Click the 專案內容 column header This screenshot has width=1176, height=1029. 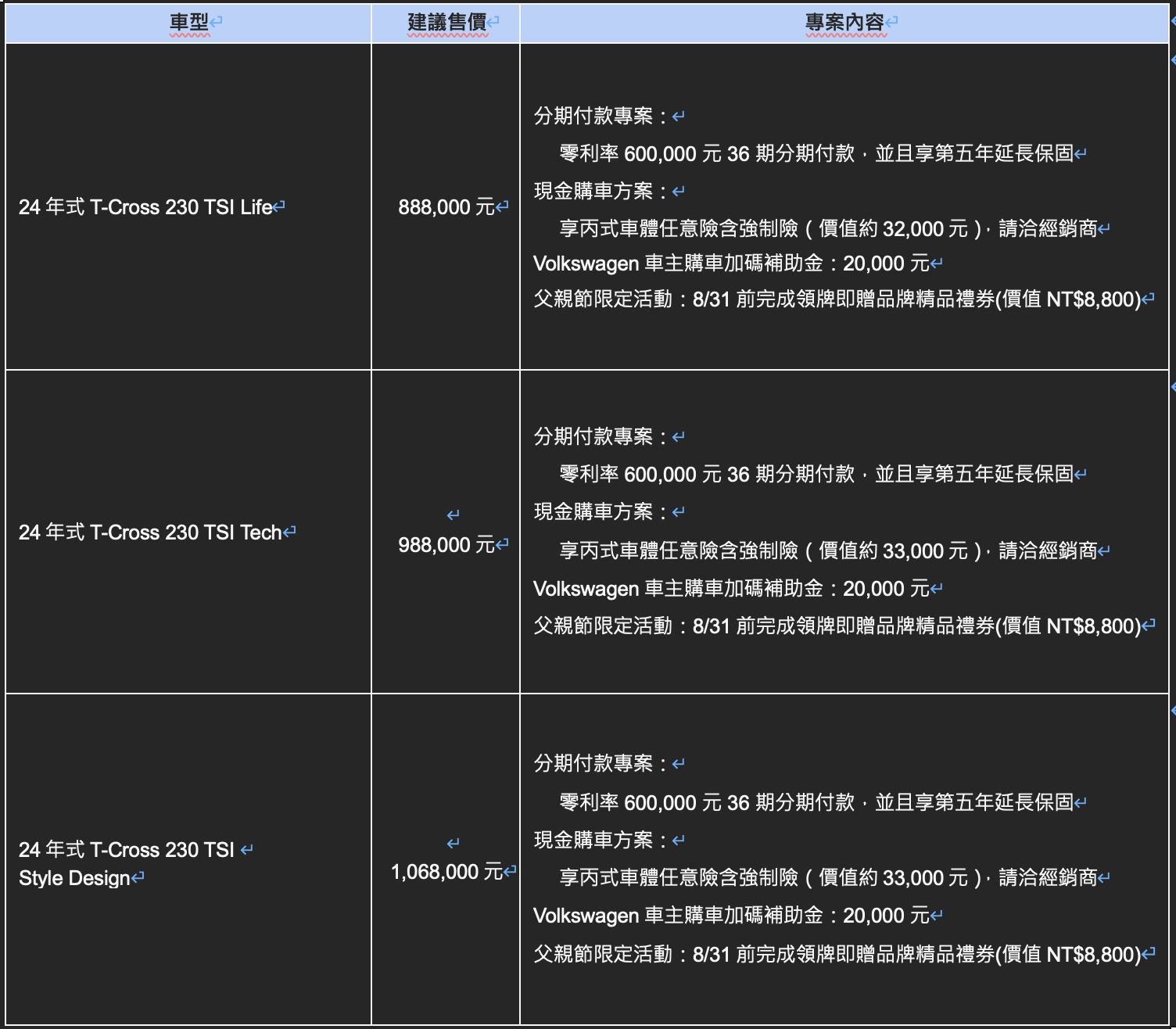[844, 23]
